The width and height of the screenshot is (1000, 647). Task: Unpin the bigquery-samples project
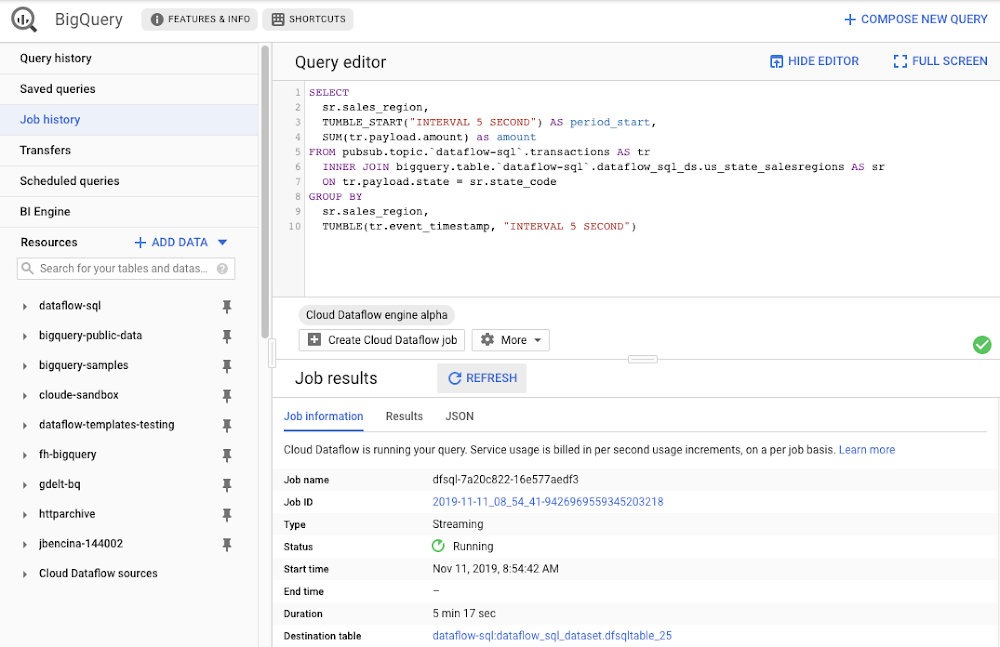coord(226,366)
